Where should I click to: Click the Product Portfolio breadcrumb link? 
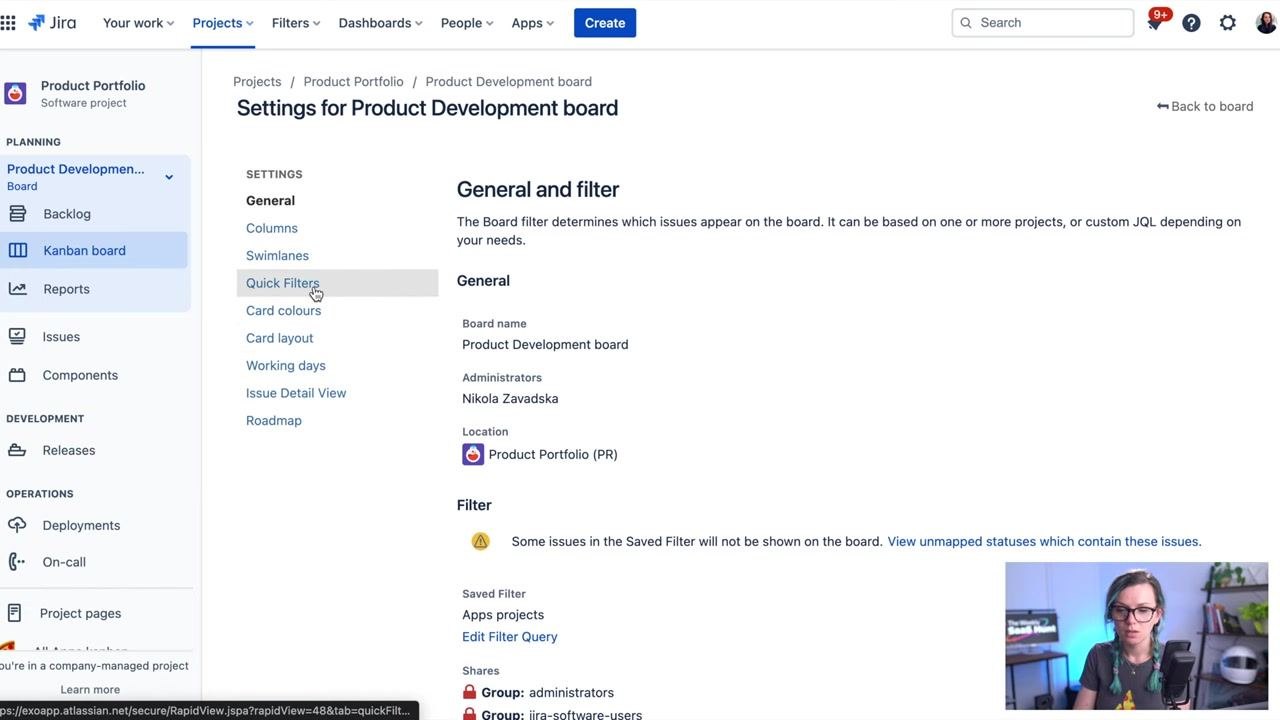click(x=354, y=81)
